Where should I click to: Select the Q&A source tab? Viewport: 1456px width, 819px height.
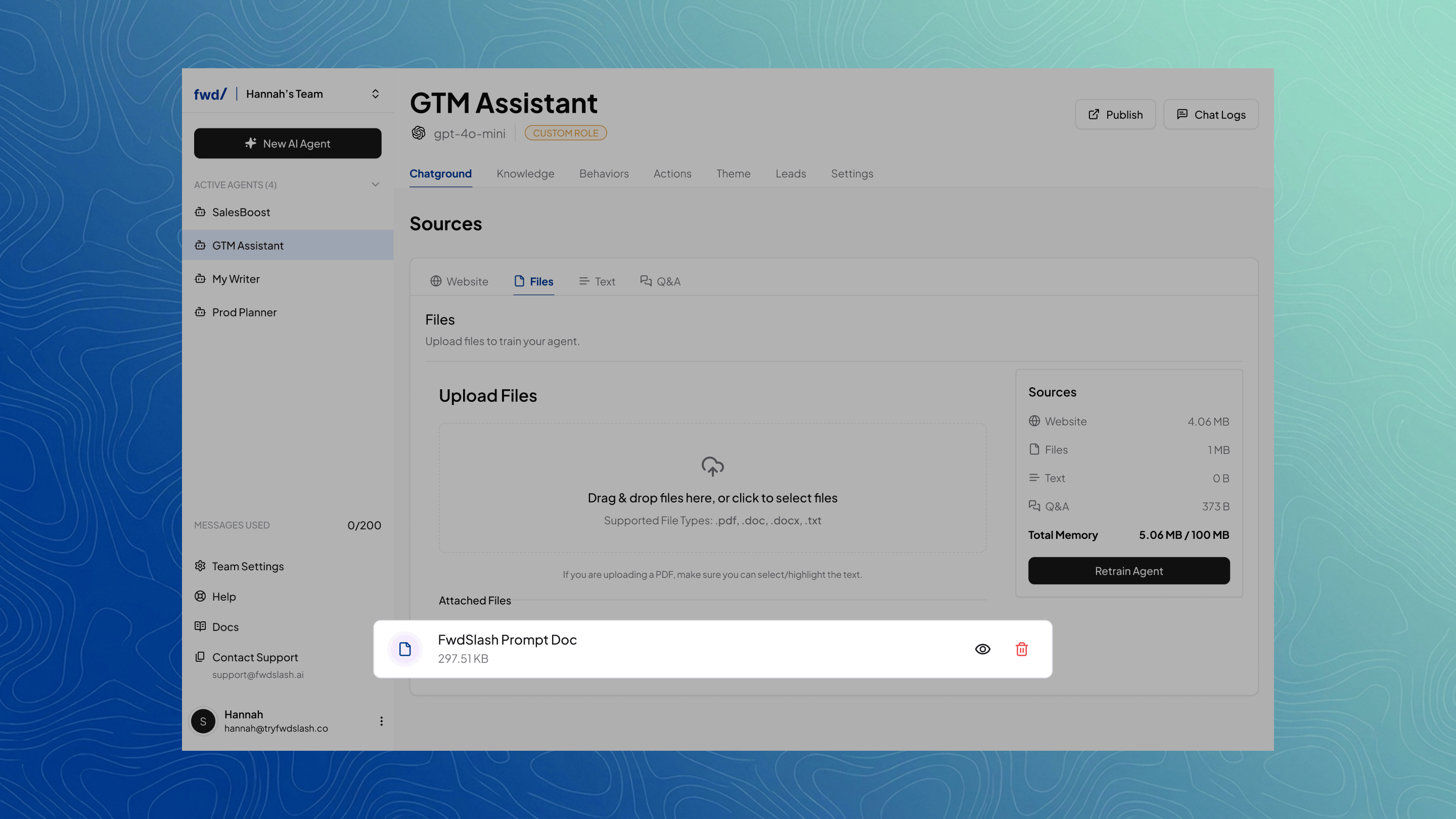click(x=661, y=281)
